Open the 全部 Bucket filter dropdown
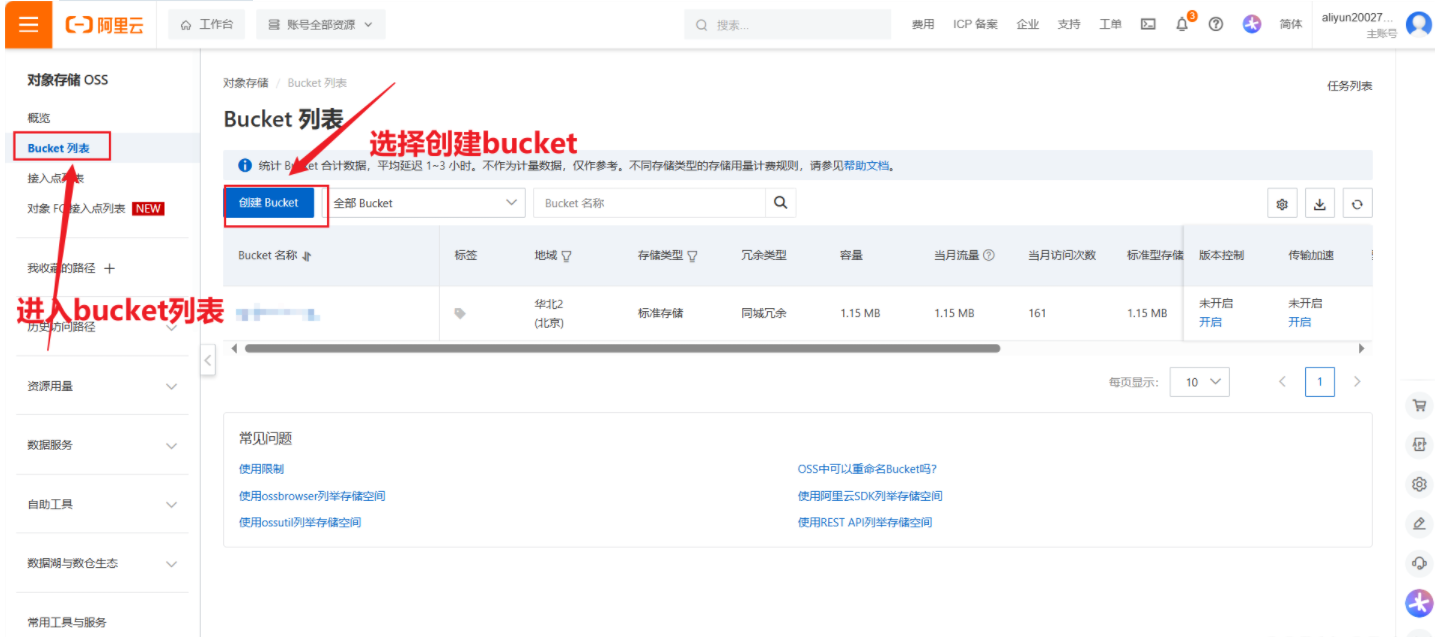 tap(428, 203)
